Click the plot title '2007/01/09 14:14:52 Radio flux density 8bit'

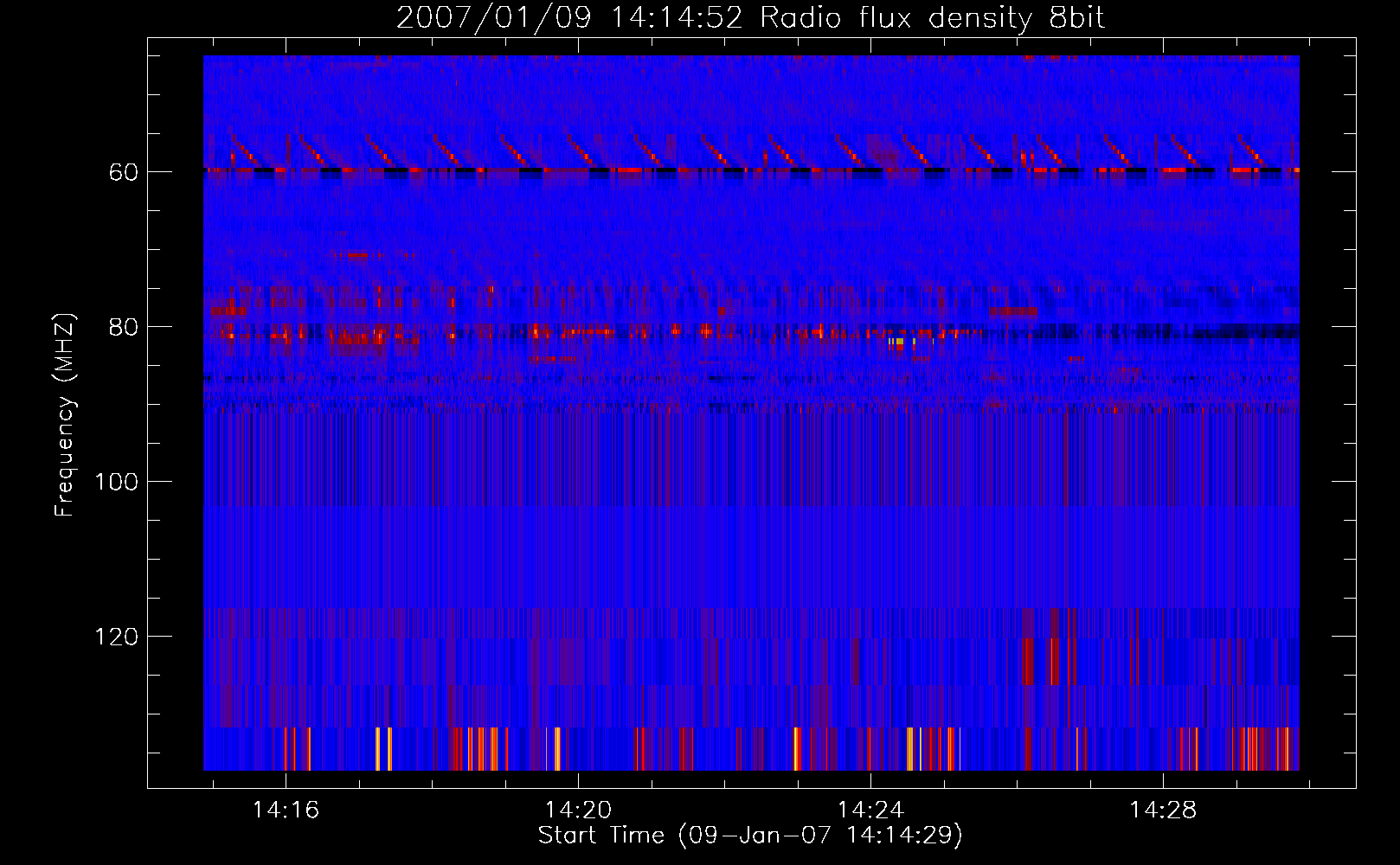tap(750, 18)
